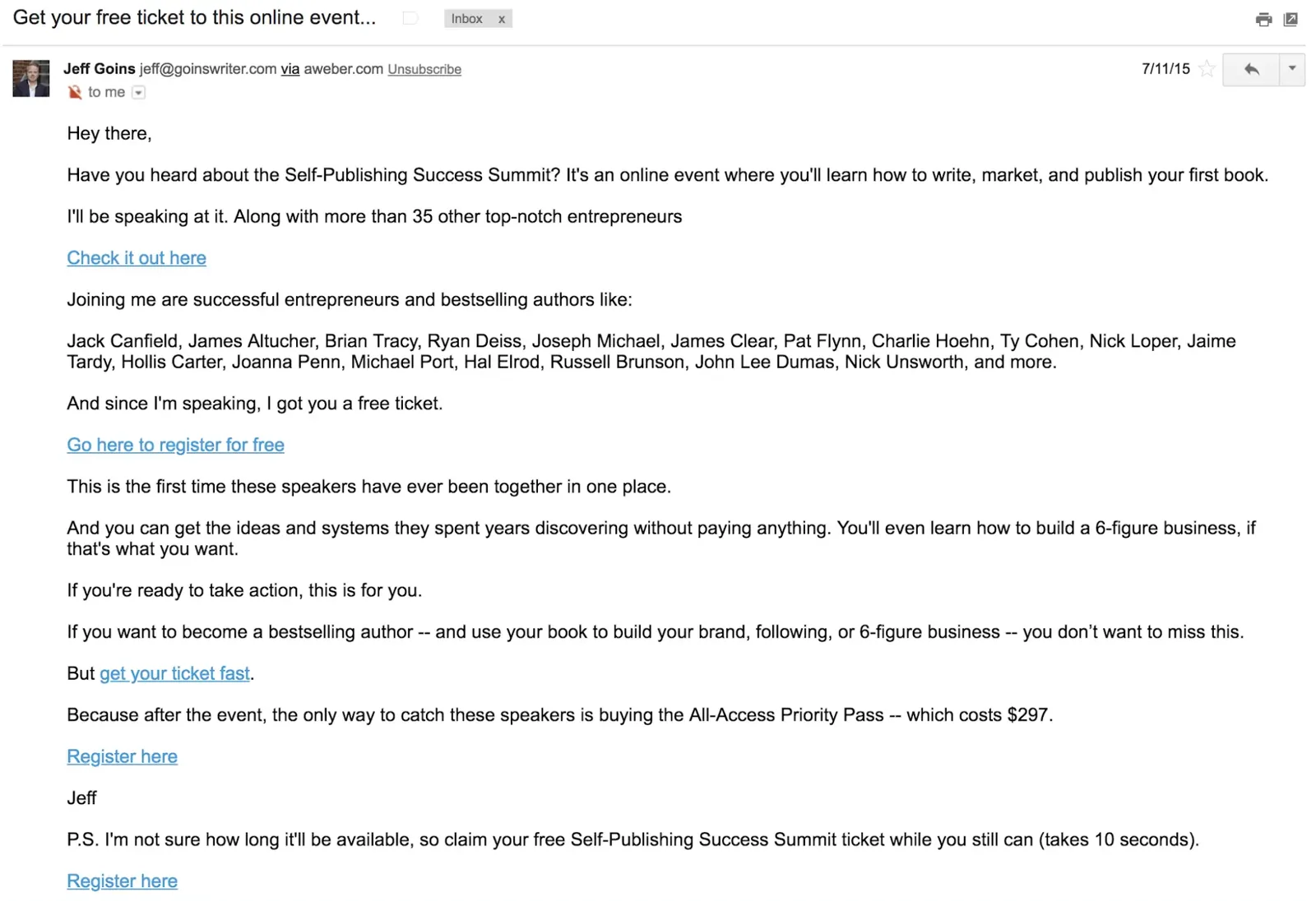This screenshot has width=1316, height=901.
Task: Select the Inbox label tag
Action: [466, 19]
